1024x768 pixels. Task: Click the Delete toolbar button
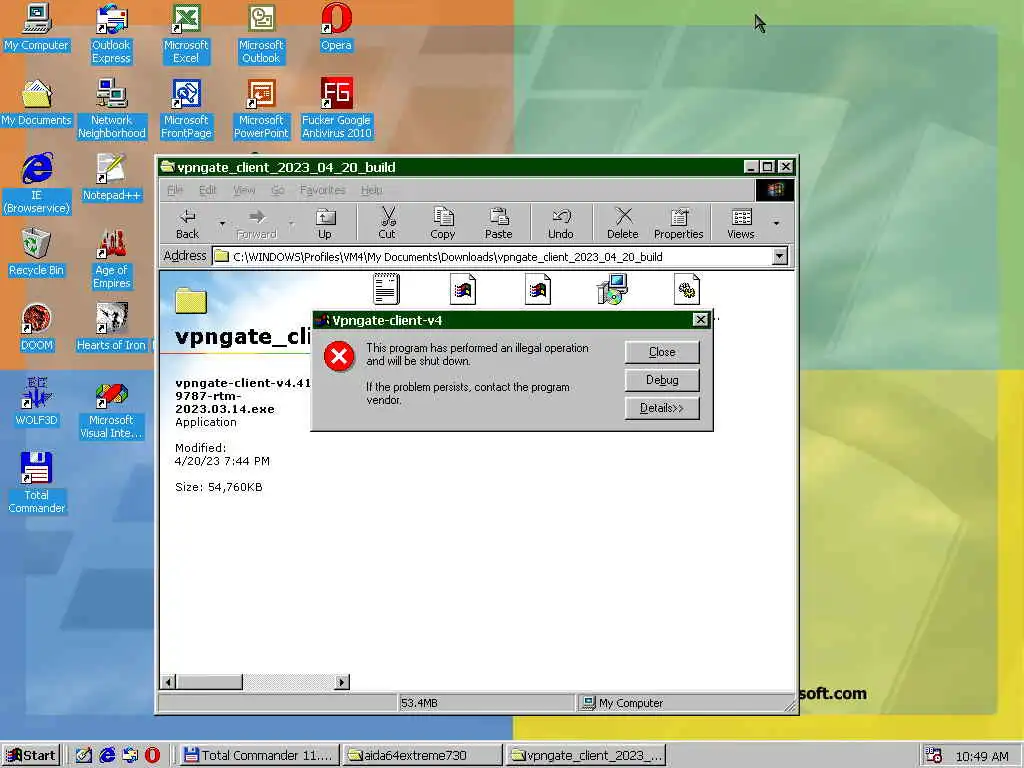pyautogui.click(x=623, y=223)
